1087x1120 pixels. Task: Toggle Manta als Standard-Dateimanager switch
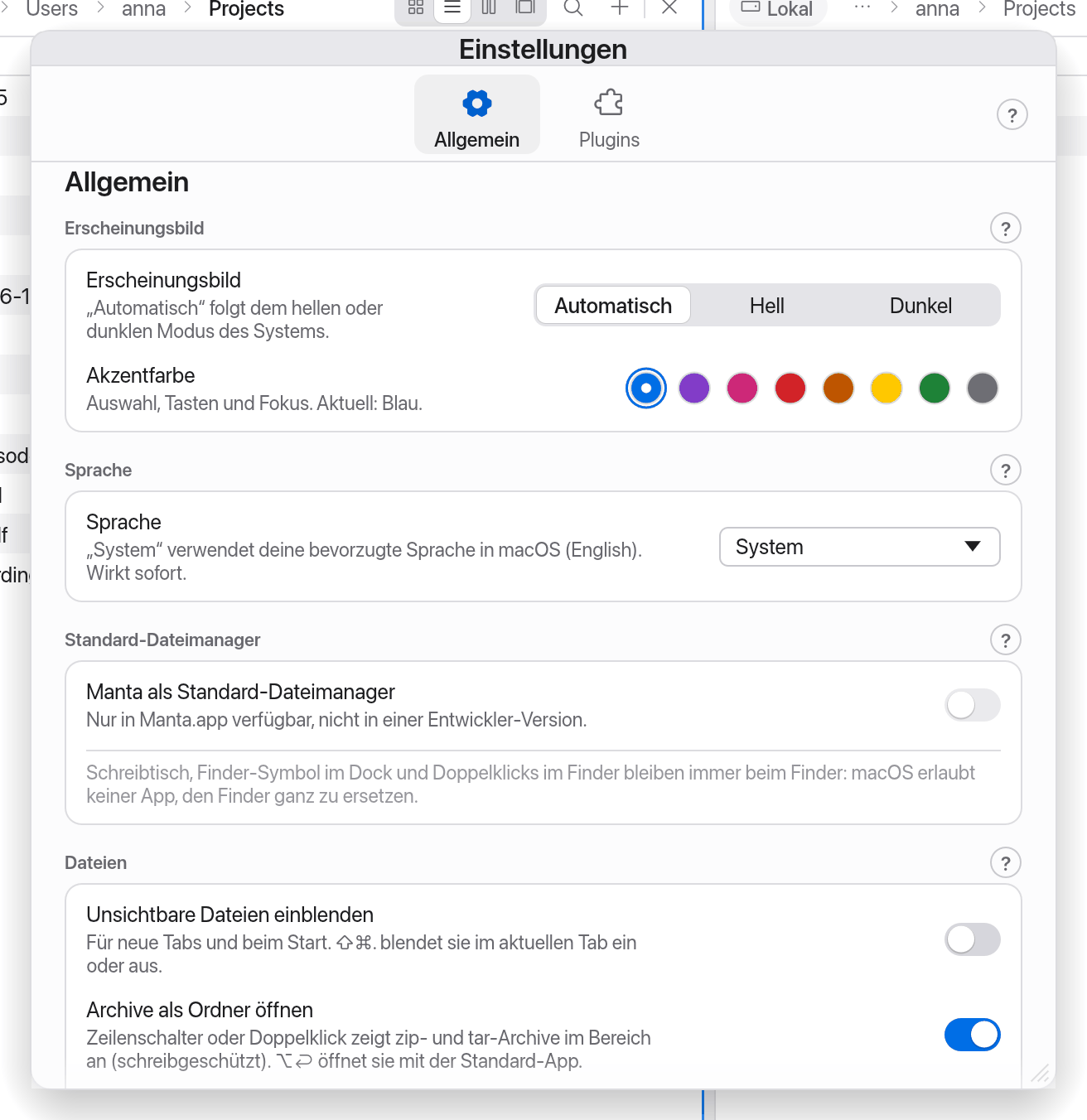(973, 705)
